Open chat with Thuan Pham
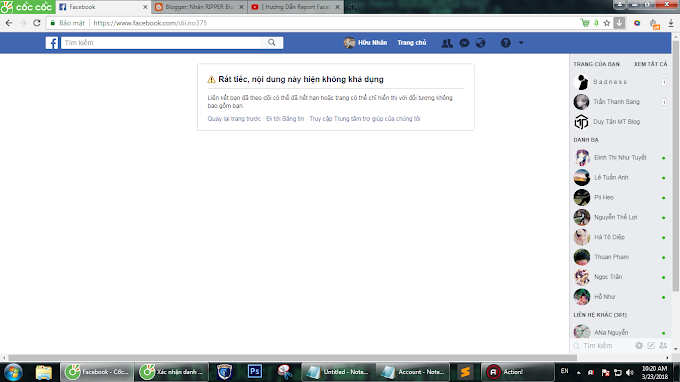The height and width of the screenshot is (382, 680). pos(620,258)
